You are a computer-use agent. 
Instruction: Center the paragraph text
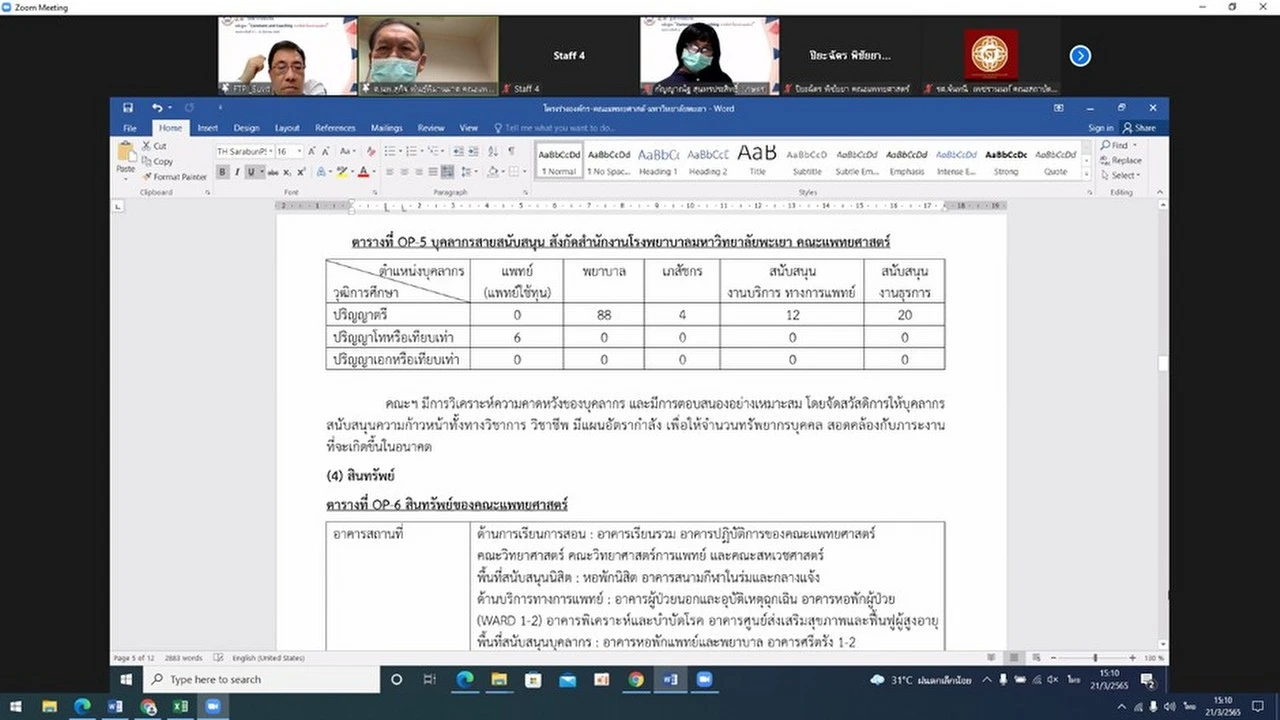point(406,172)
